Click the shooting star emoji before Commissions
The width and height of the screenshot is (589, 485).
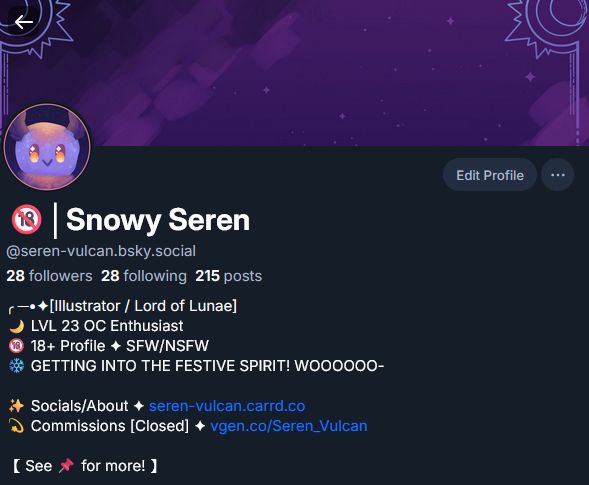click(17, 426)
